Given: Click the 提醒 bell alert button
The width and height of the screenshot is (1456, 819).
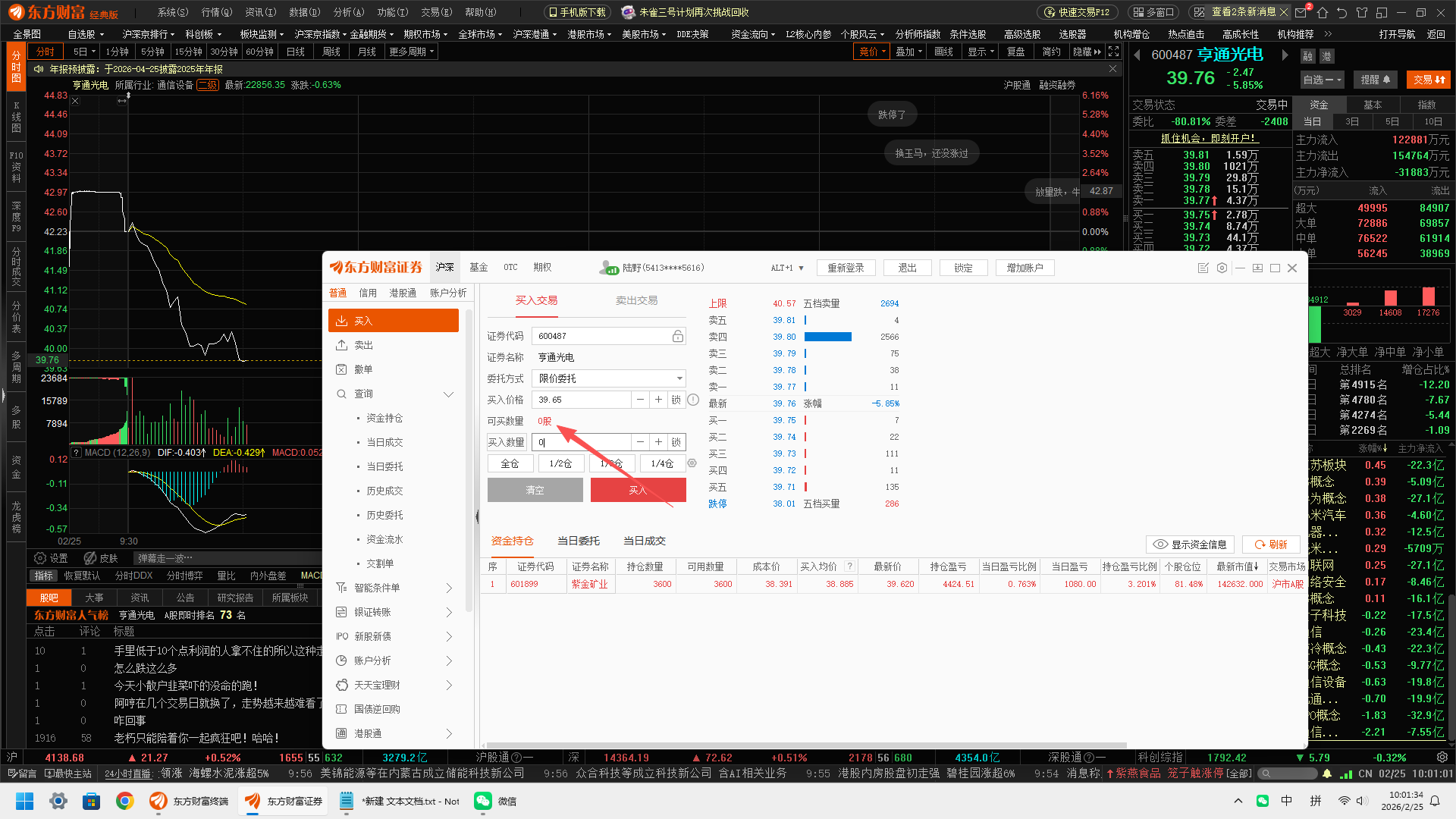Looking at the screenshot, I should click(x=1376, y=80).
